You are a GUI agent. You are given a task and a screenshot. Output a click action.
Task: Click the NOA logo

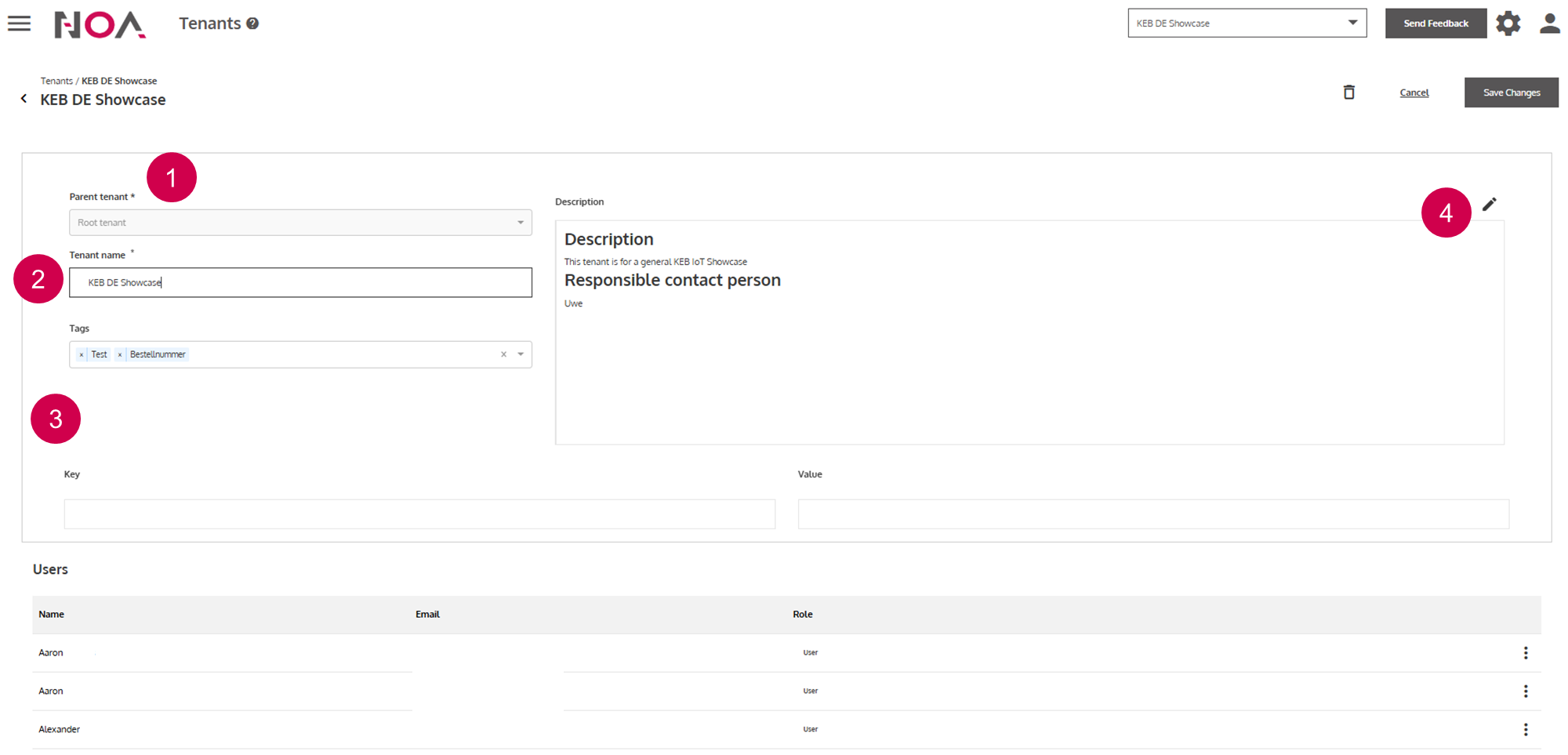(x=100, y=24)
